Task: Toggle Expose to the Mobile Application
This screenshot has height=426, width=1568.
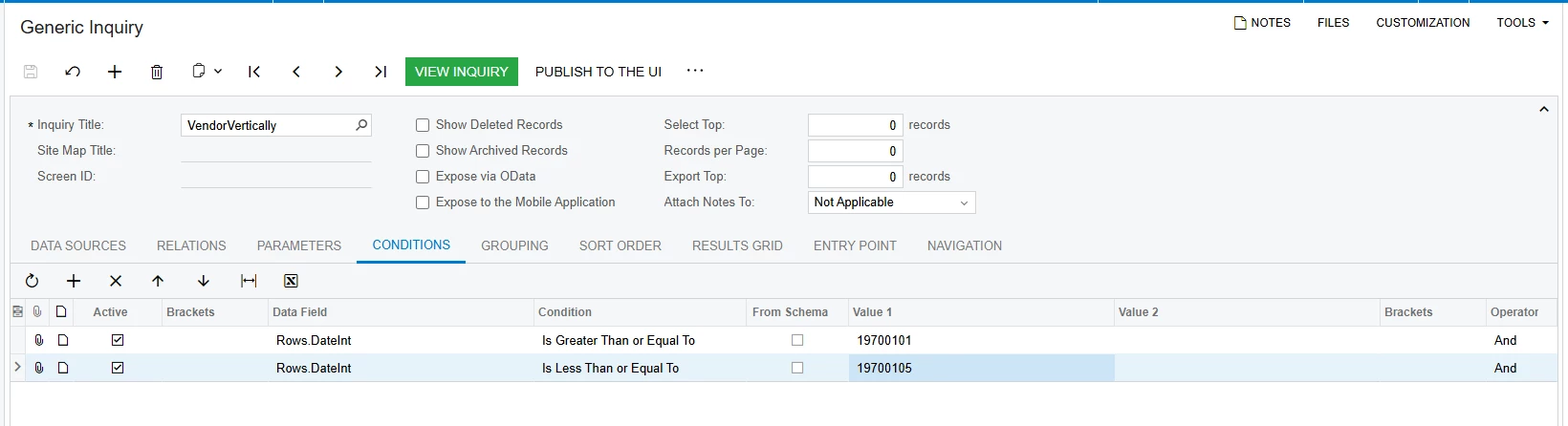Action: pos(423,202)
